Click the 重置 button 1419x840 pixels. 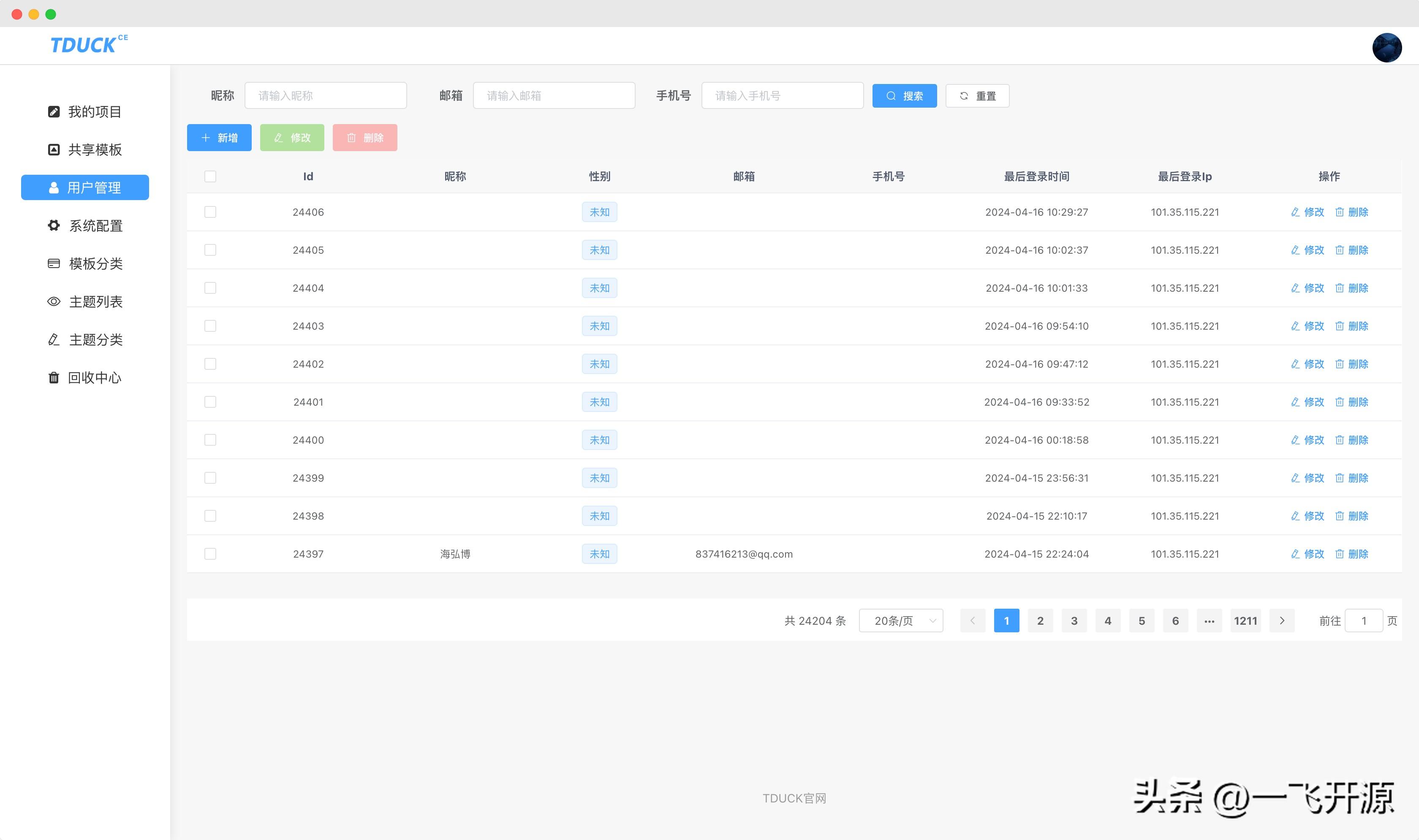point(977,96)
